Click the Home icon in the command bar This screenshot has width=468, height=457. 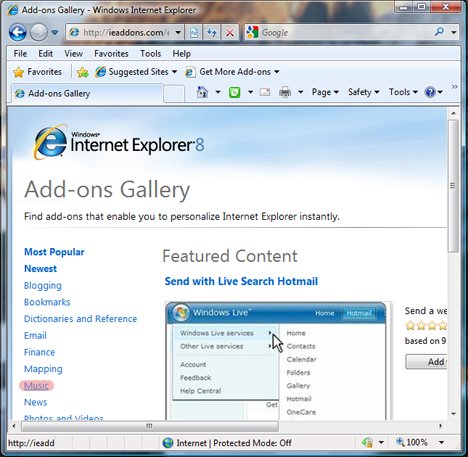pos(202,92)
